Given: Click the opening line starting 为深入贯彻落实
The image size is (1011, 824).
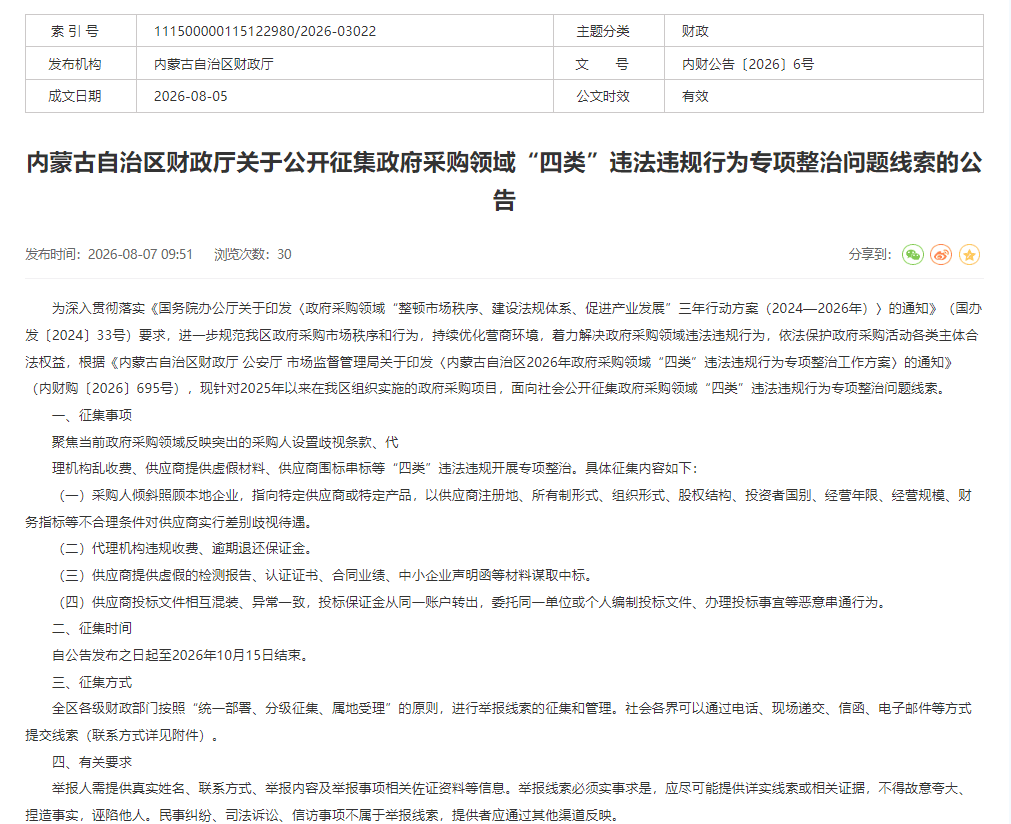Looking at the screenshot, I should pos(517,308).
